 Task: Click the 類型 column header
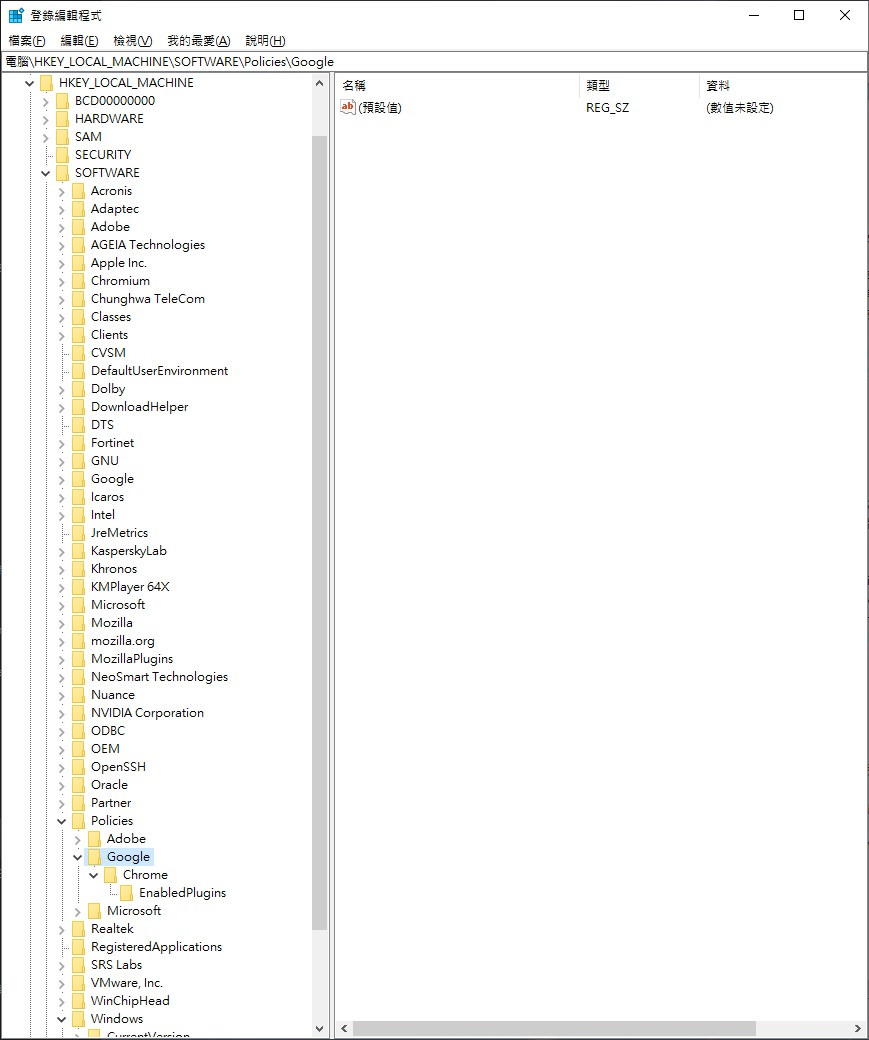pos(639,86)
